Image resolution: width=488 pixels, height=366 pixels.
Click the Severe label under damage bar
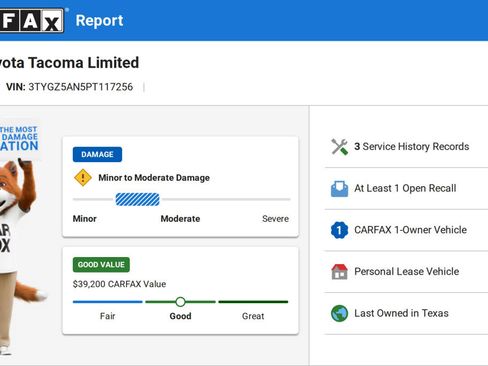(275, 219)
